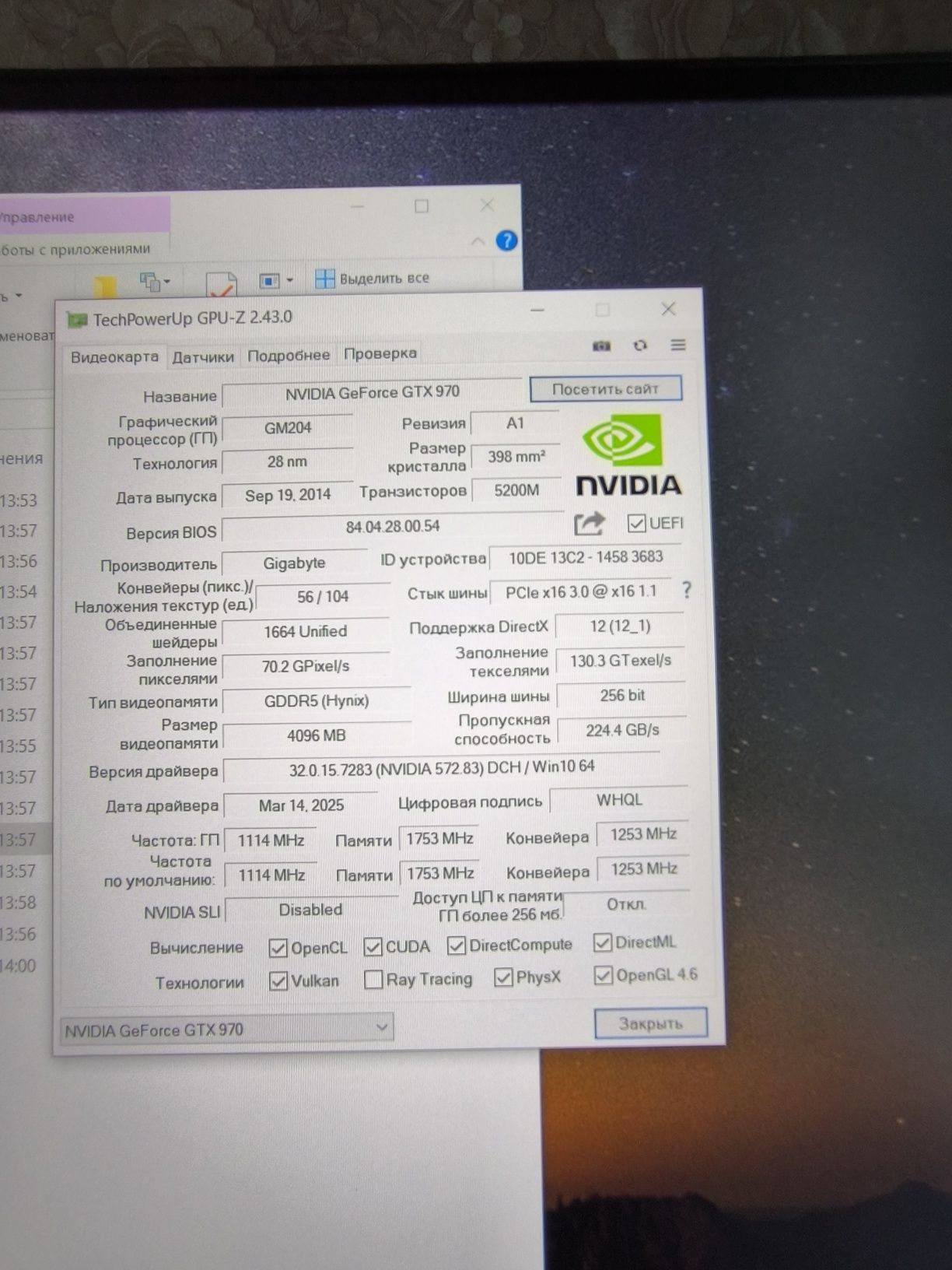This screenshot has height=1270, width=952.
Task: Click the '12 (12_1)' DirectX support value
Action: (621, 626)
